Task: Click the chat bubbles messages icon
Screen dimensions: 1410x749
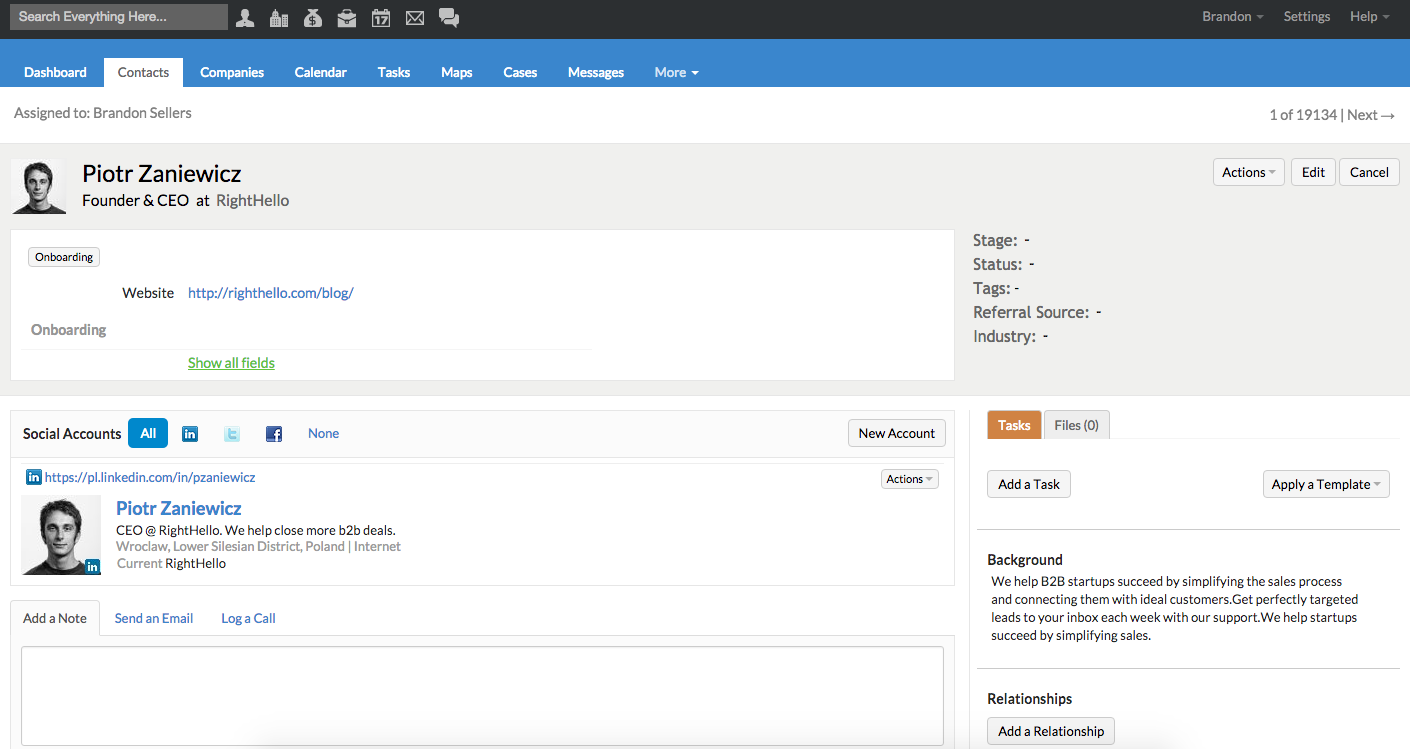Action: coord(449,17)
